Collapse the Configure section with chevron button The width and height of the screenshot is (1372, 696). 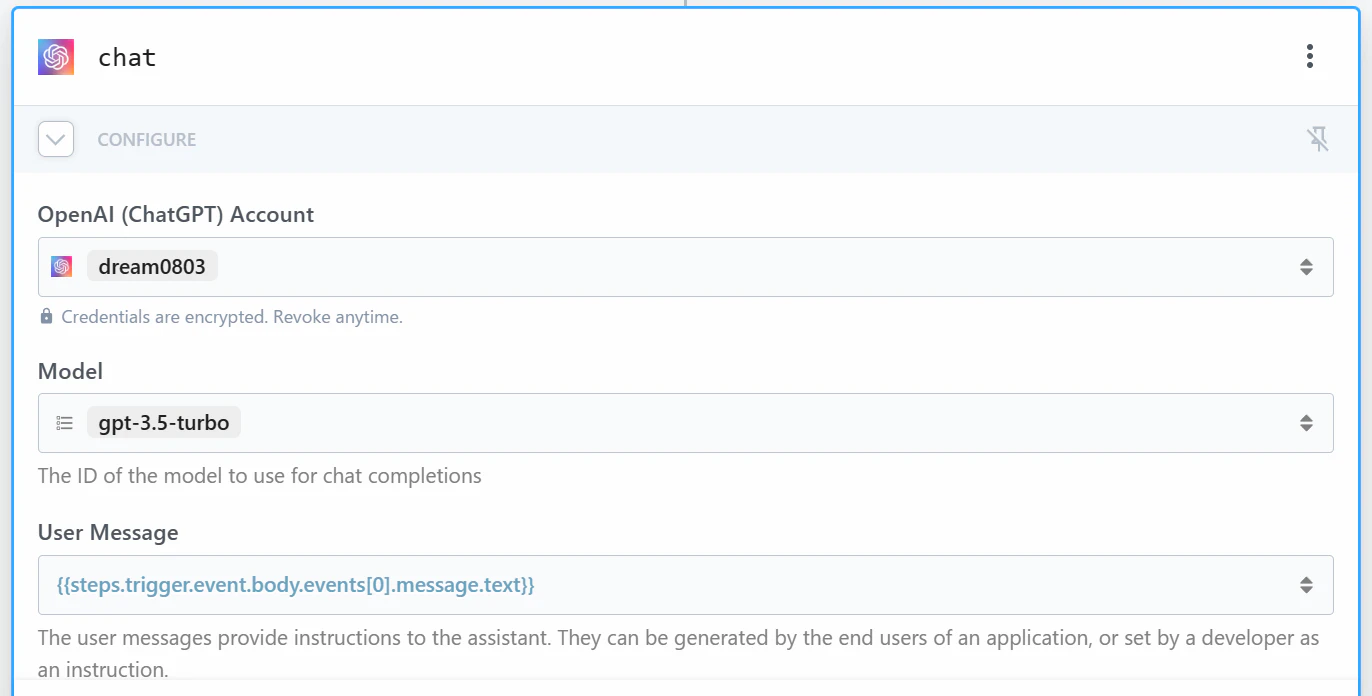coord(56,139)
